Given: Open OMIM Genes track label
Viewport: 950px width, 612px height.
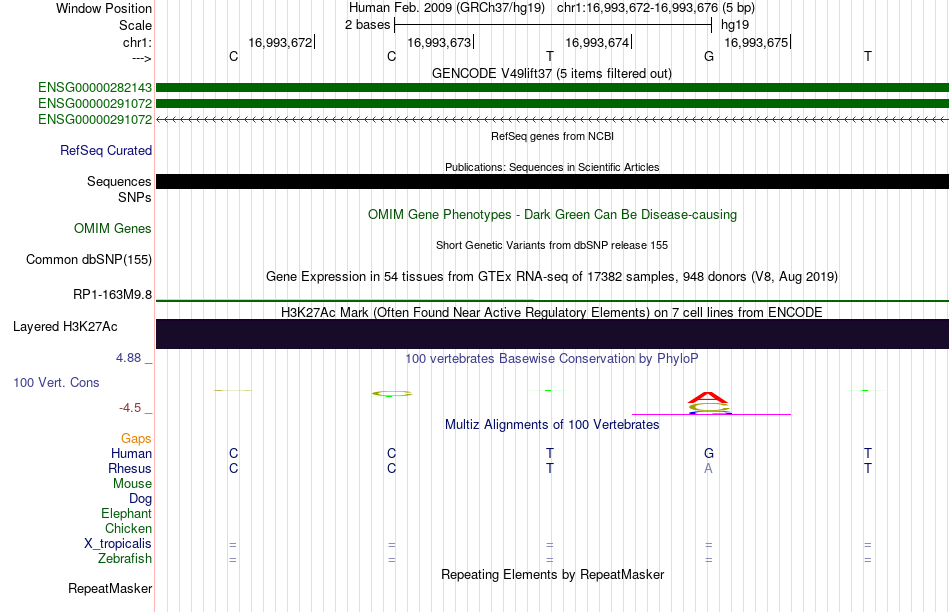Looking at the screenshot, I should point(113,228).
